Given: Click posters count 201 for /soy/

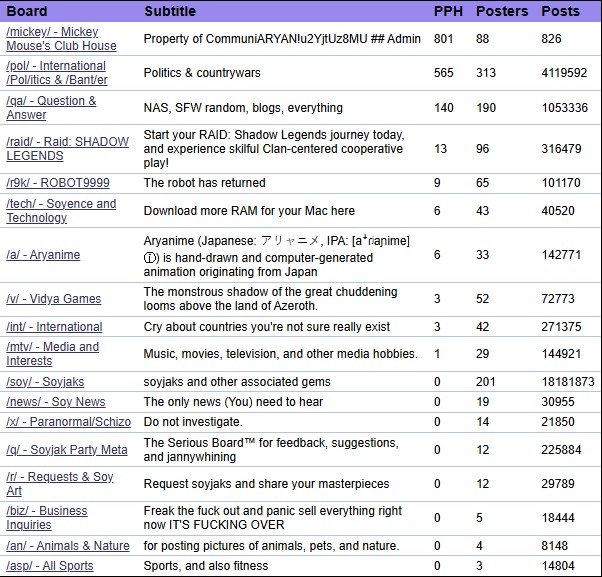Looking at the screenshot, I should click(x=486, y=382).
